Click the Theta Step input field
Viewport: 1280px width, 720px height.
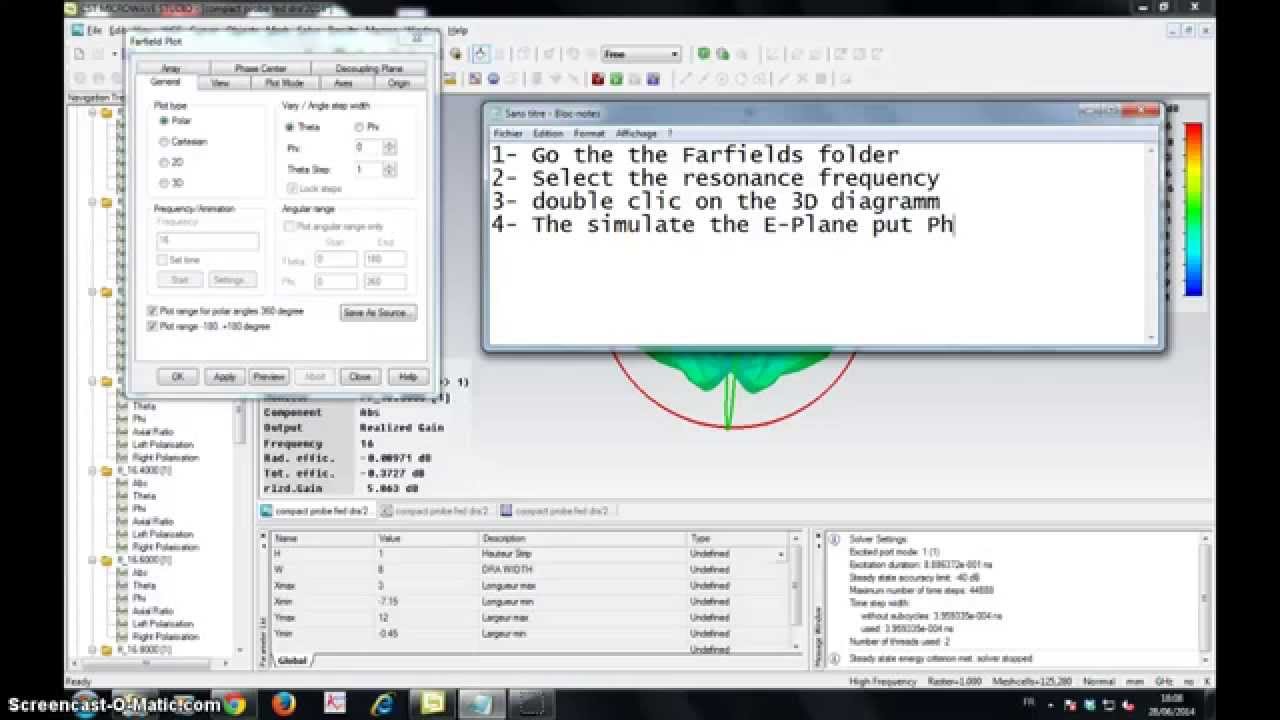click(369, 170)
